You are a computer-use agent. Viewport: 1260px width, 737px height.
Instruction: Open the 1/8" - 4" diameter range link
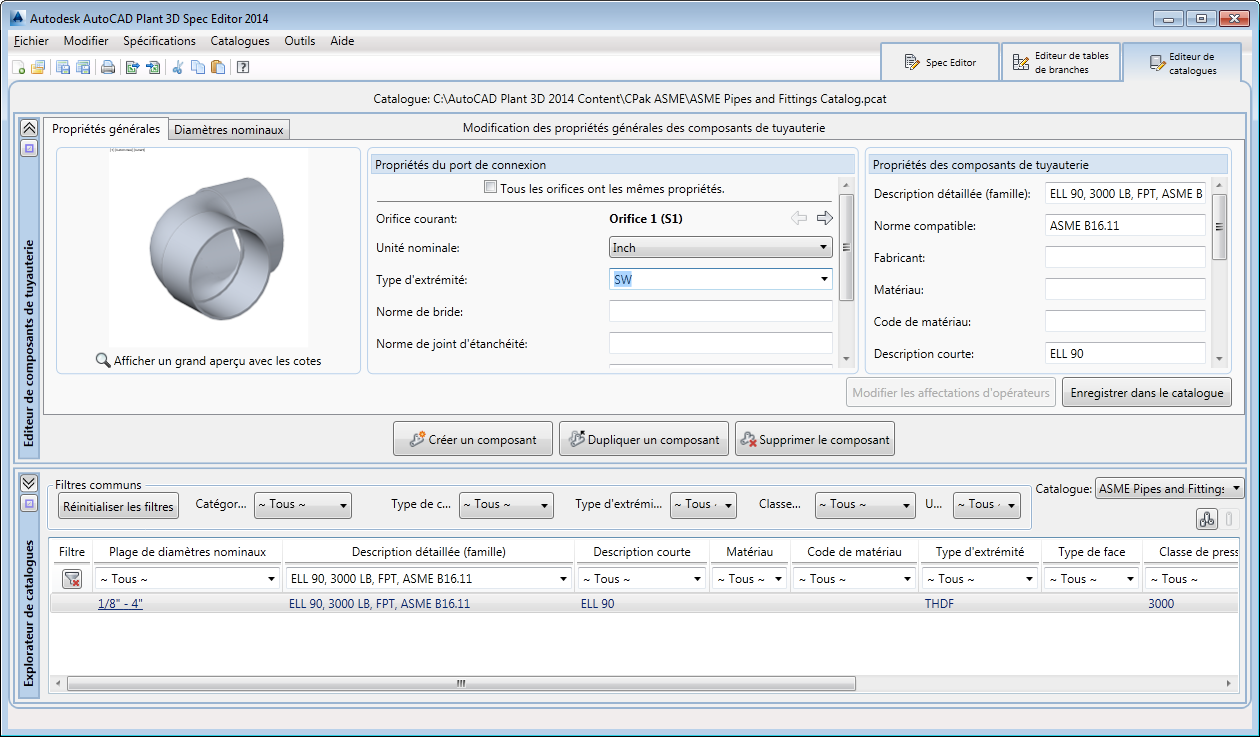click(x=120, y=604)
